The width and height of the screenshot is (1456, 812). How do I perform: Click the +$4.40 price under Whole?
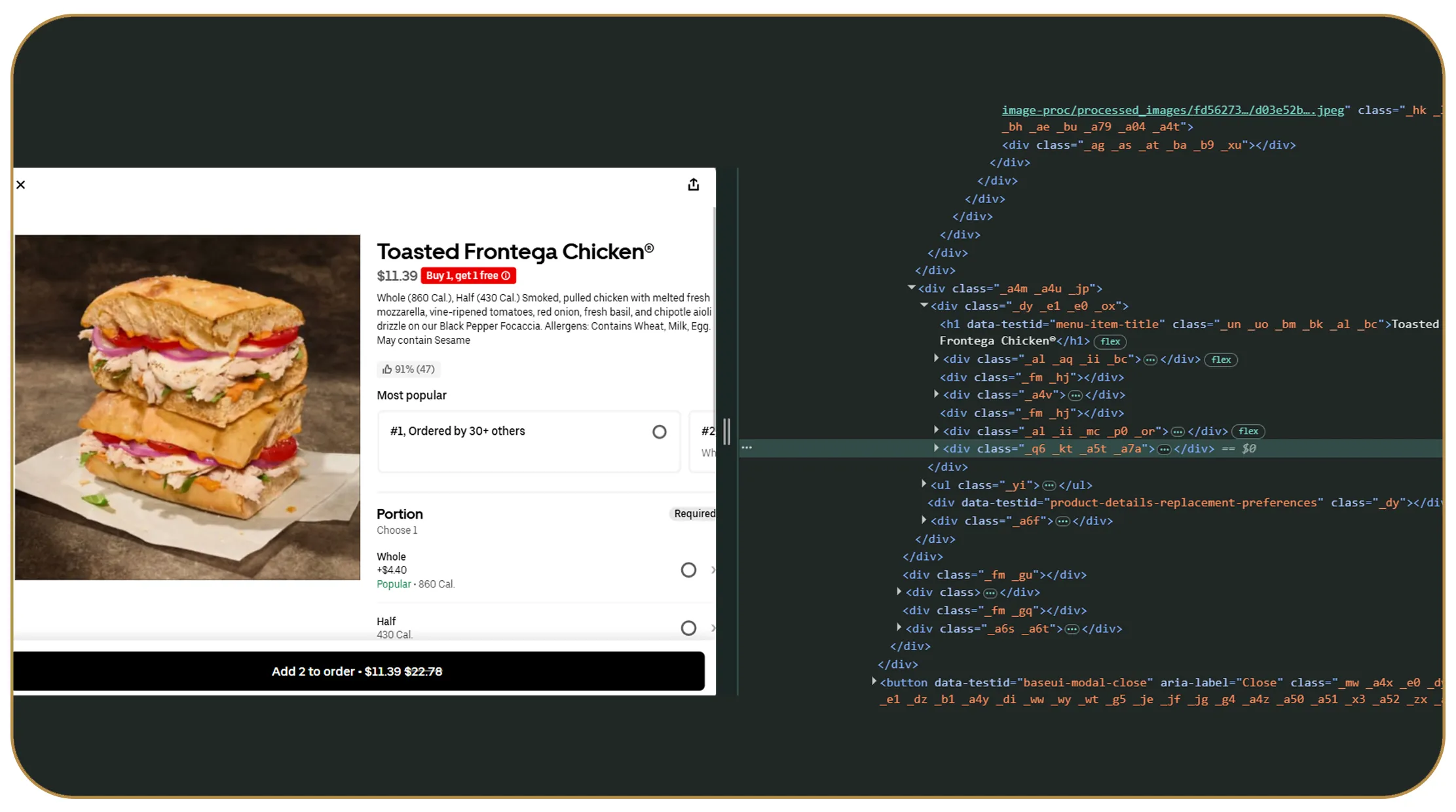[392, 570]
